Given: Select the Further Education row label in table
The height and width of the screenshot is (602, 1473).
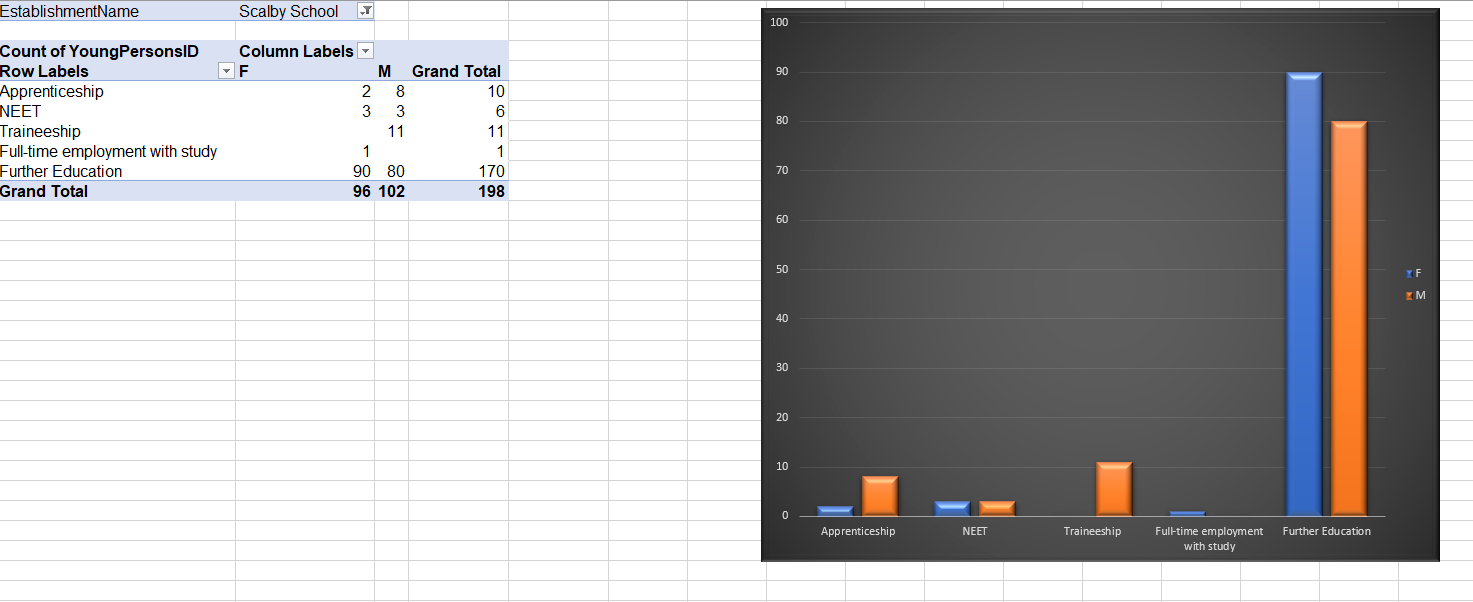Looking at the screenshot, I should pos(118,171).
